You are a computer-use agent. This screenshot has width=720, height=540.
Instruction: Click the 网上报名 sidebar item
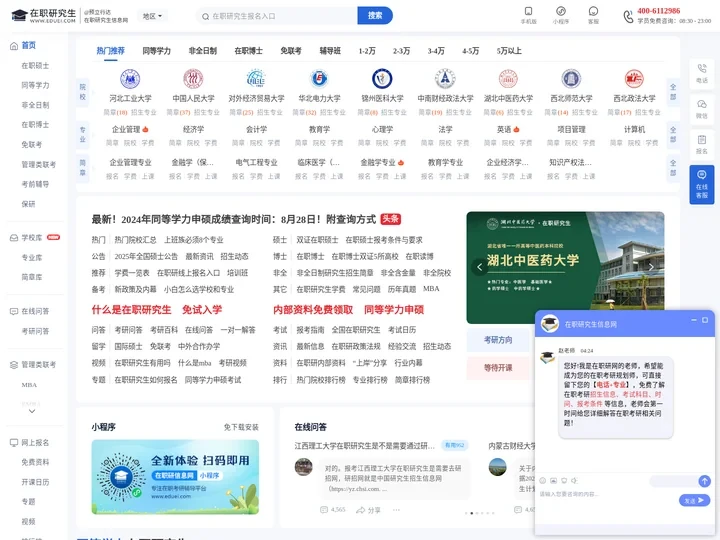click(x=35, y=443)
